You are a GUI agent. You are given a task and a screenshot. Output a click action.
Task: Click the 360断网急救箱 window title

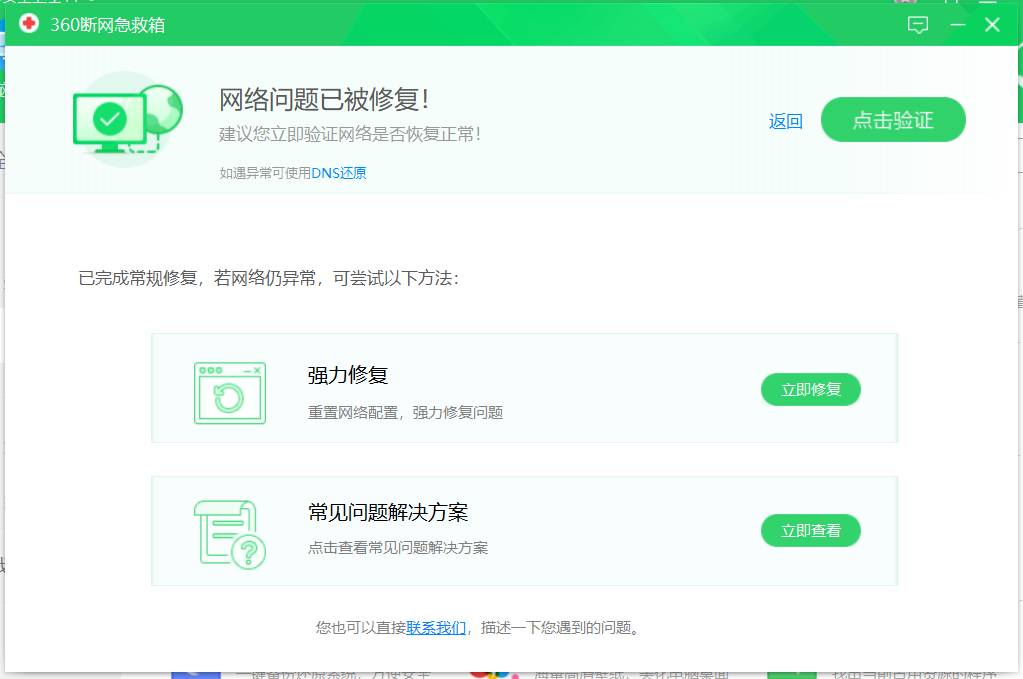point(108,25)
